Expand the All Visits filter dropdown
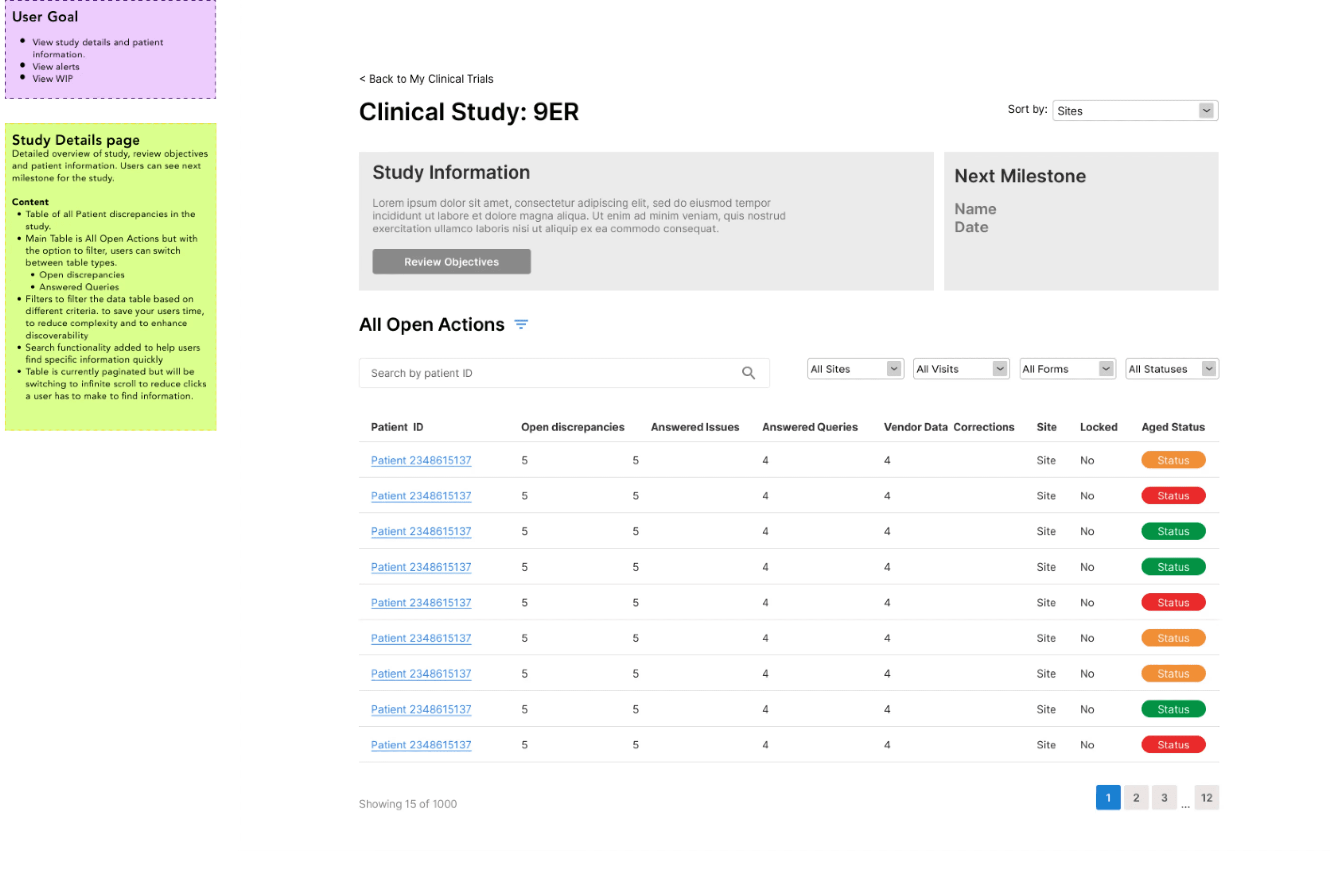The image size is (1330, 896). [961, 369]
